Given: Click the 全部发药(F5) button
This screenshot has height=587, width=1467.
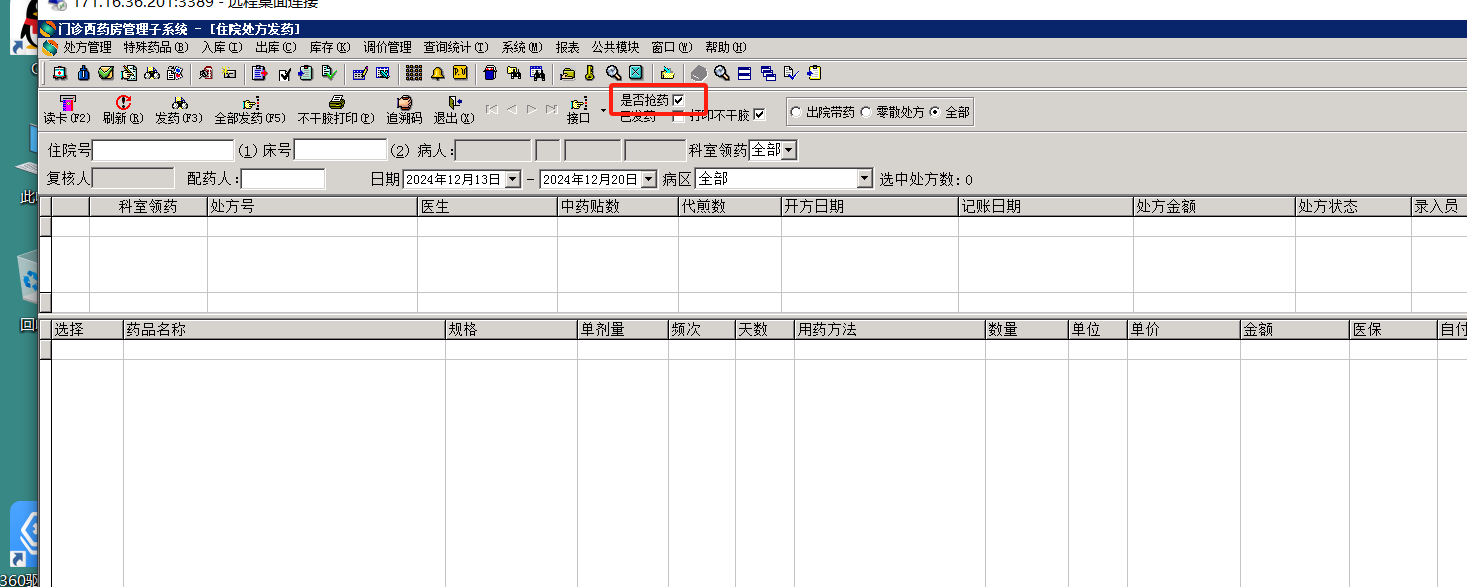Looking at the screenshot, I should click(x=250, y=110).
